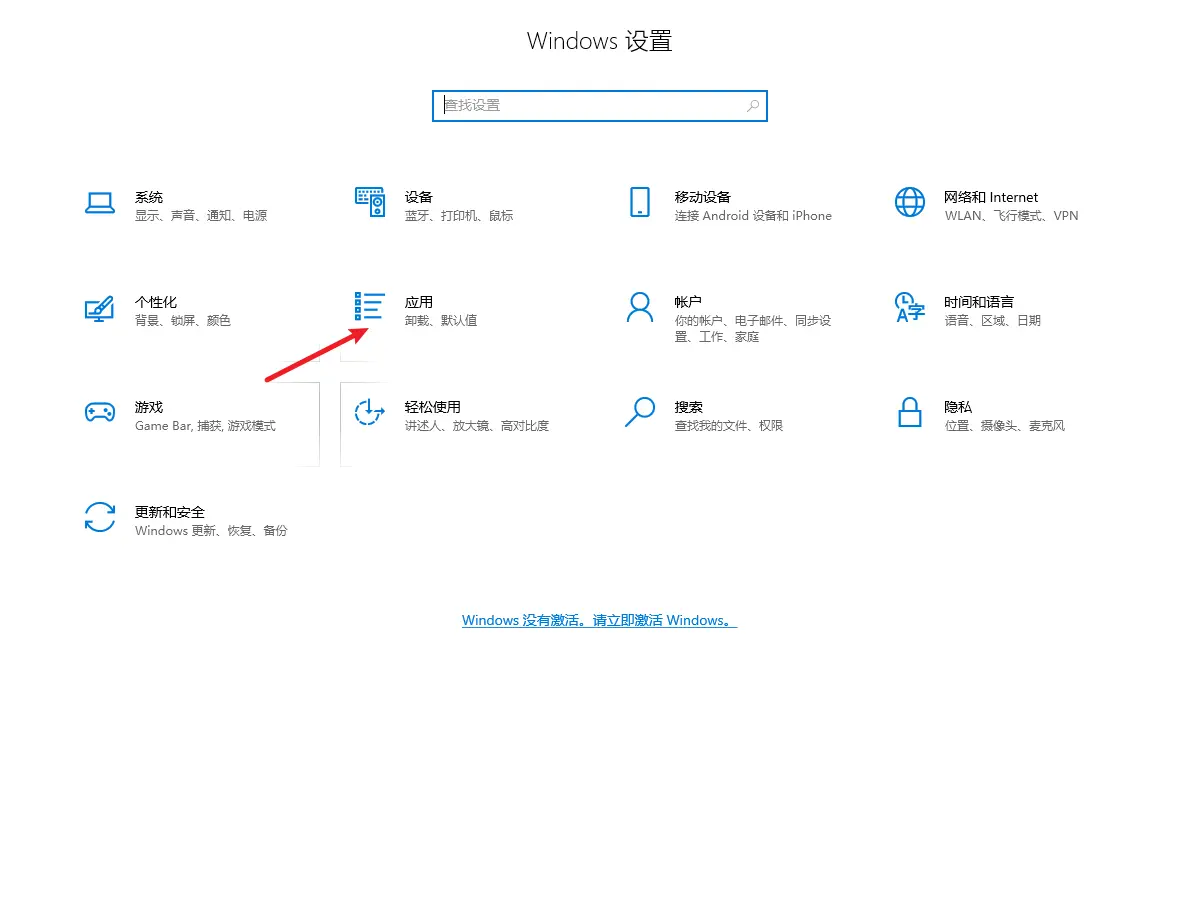Image resolution: width=1200 pixels, height=900 pixels.
Task: Open the 游戏 gamepad icon
Action: click(x=100, y=412)
